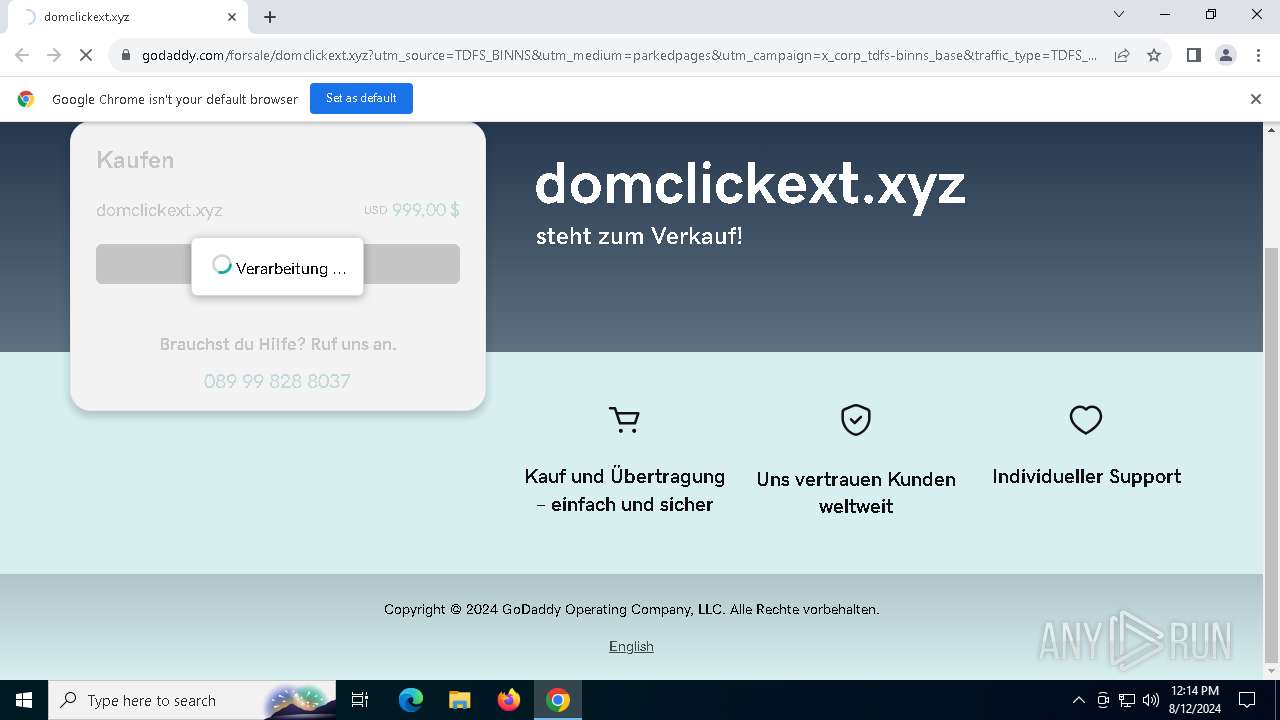Stop loading the page
The image size is (1280, 720).
point(86,56)
